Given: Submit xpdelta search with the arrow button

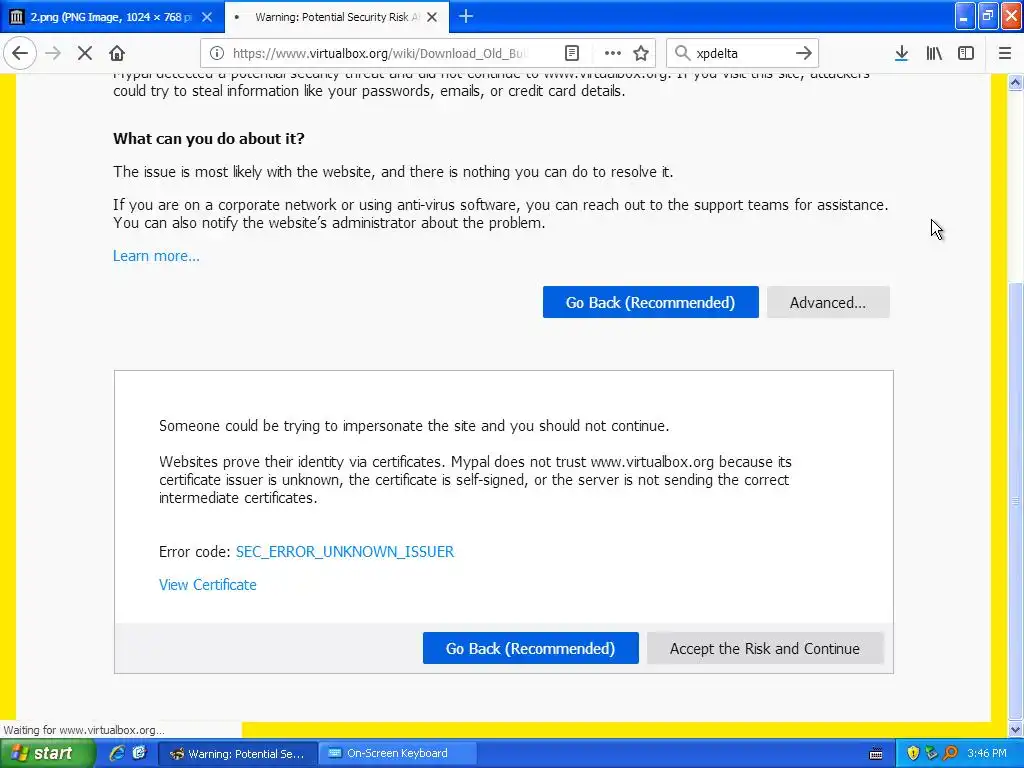Looking at the screenshot, I should click(x=804, y=53).
